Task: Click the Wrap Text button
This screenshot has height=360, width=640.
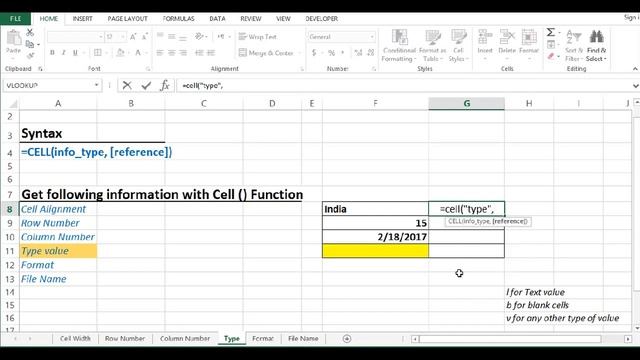Action: pyautogui.click(x=258, y=37)
